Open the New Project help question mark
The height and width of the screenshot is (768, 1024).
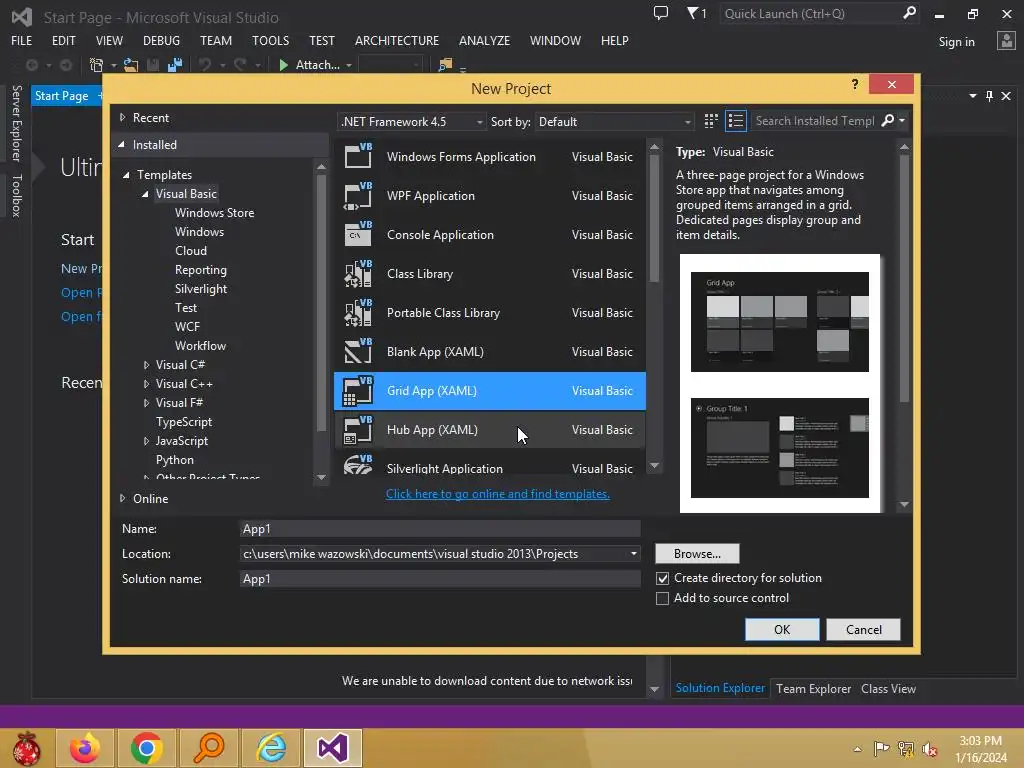pyautogui.click(x=855, y=84)
